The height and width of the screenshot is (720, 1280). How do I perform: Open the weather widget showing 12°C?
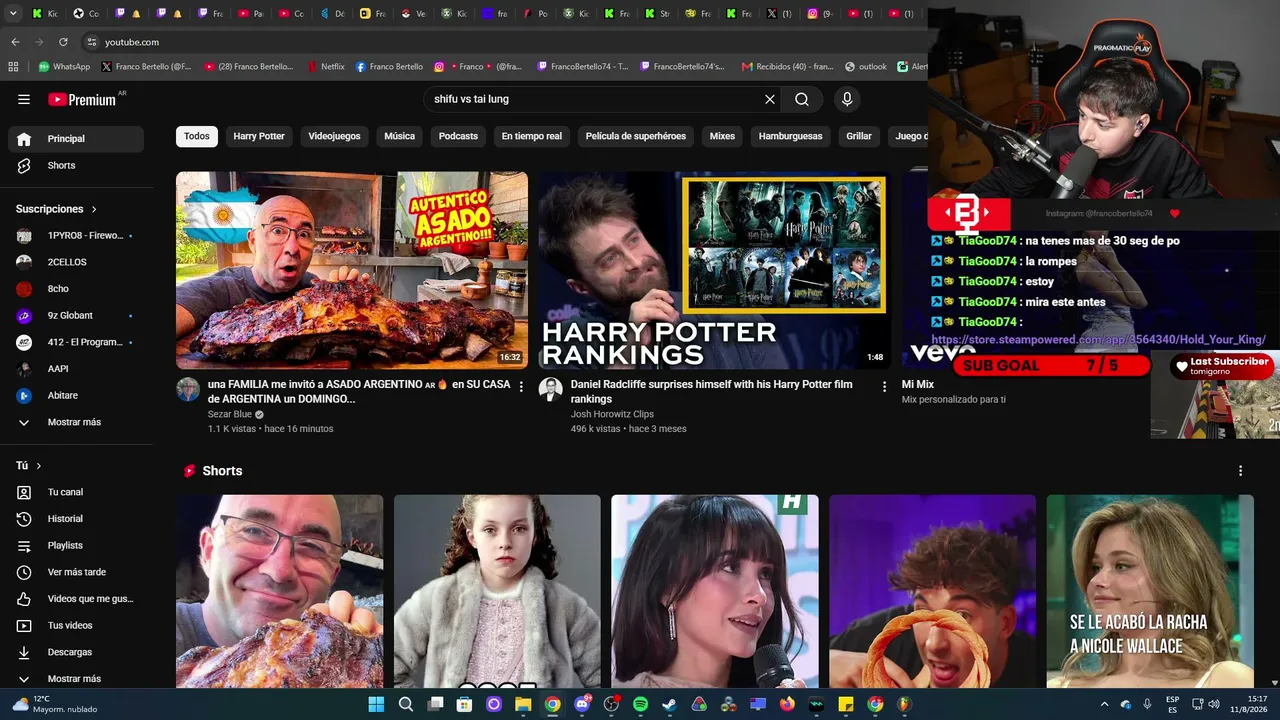[56, 704]
